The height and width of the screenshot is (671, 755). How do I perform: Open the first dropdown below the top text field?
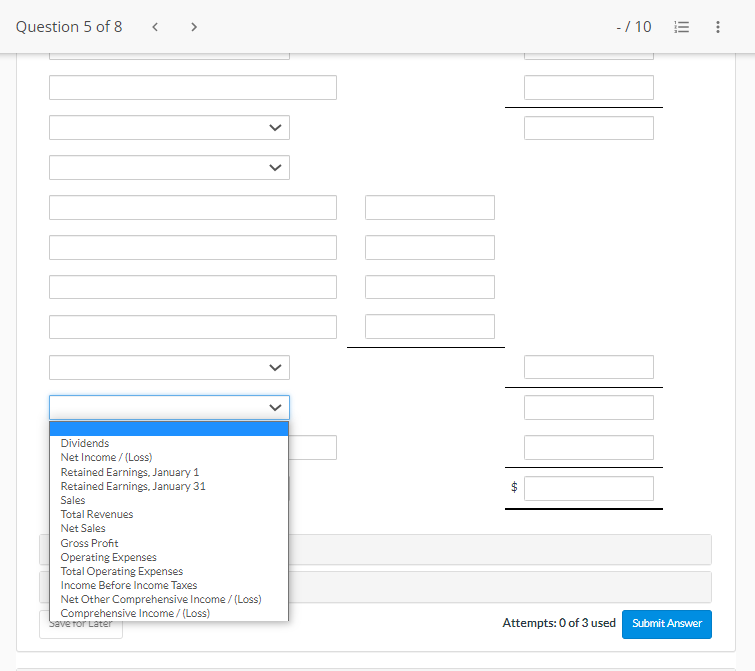[x=169, y=128]
